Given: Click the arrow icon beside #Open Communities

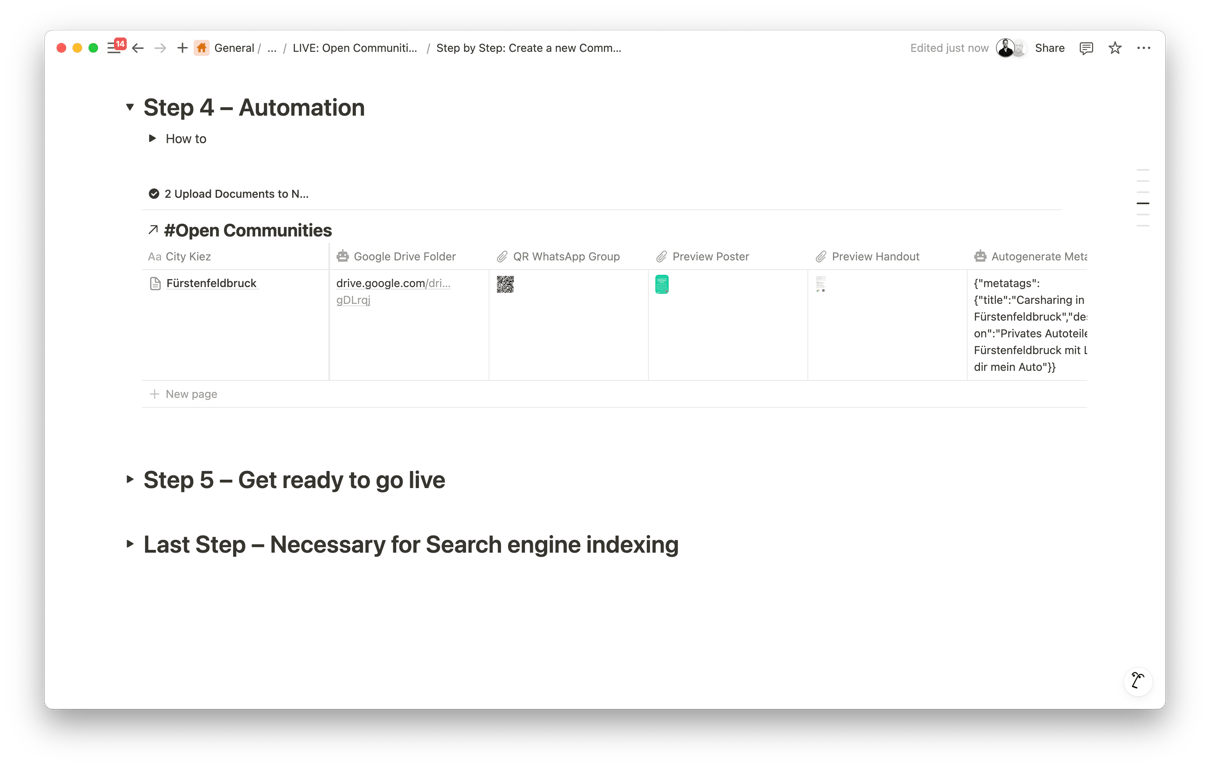Looking at the screenshot, I should coord(153,230).
